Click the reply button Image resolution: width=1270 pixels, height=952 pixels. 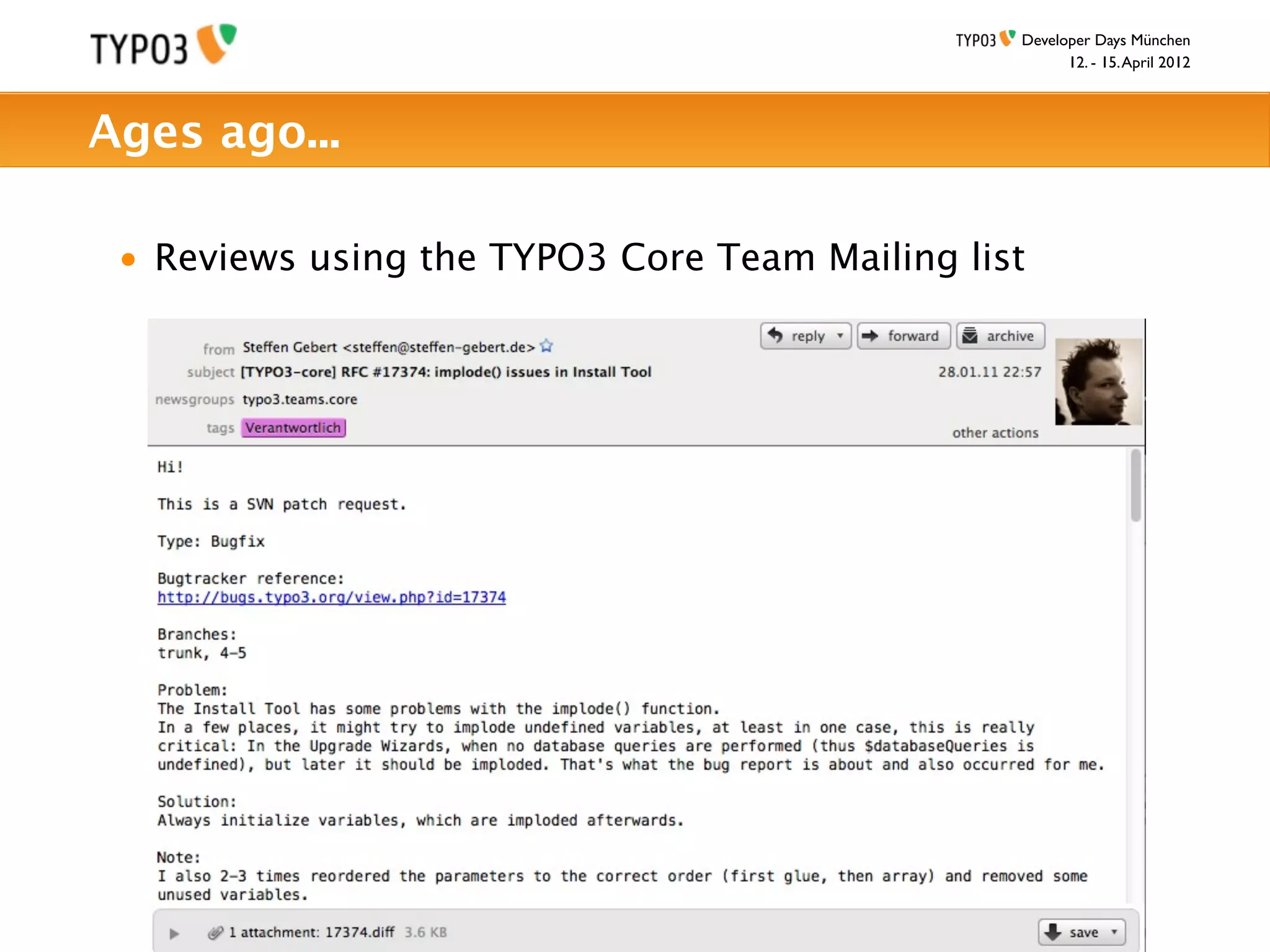806,336
